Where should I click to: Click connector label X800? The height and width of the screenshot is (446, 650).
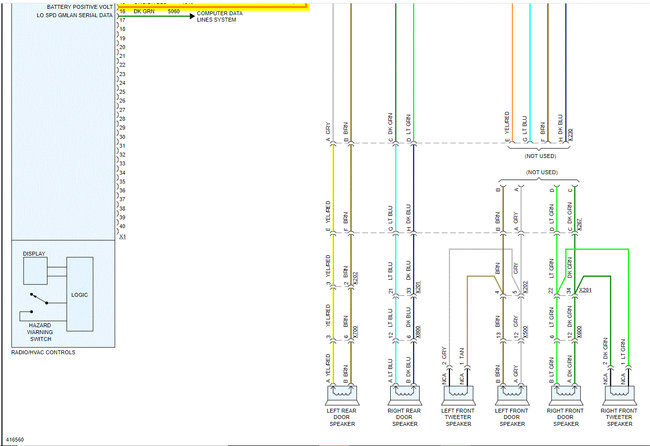[418, 331]
